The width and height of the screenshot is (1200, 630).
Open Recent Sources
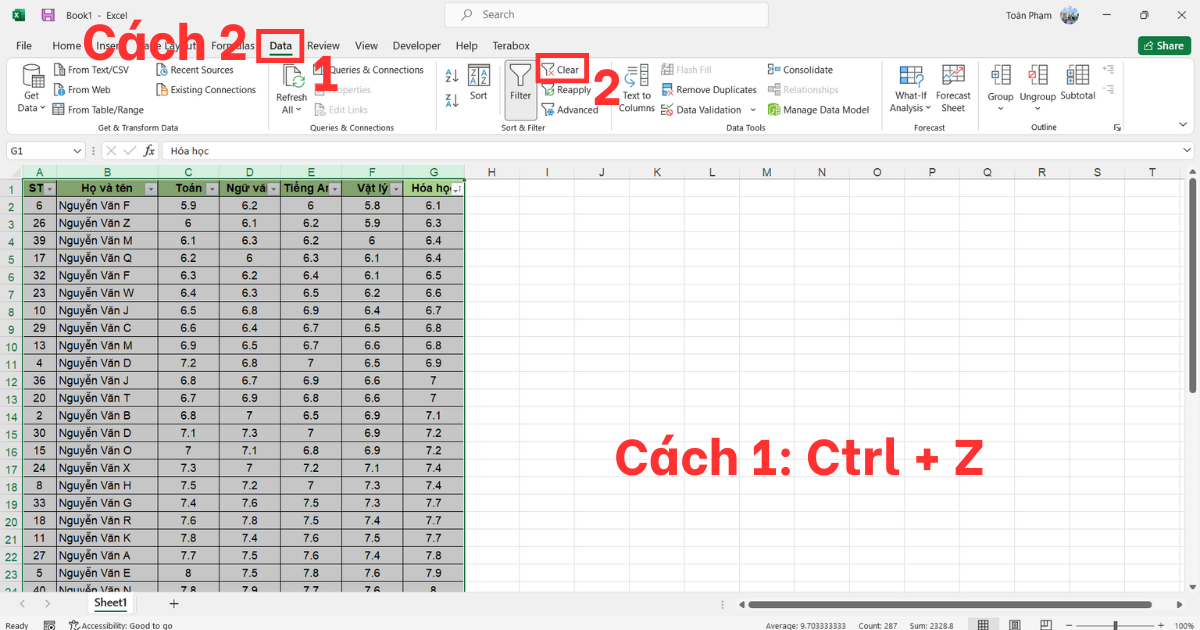tap(195, 70)
